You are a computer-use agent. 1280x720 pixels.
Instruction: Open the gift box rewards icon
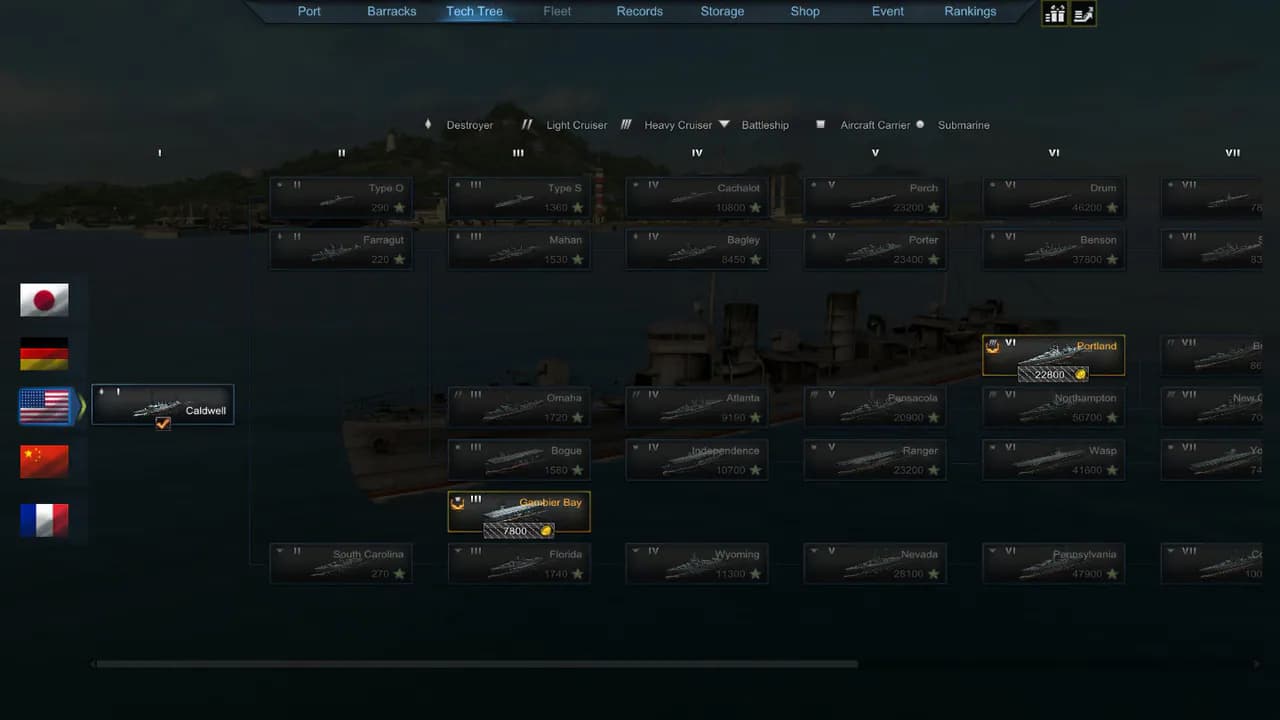pos(1054,13)
